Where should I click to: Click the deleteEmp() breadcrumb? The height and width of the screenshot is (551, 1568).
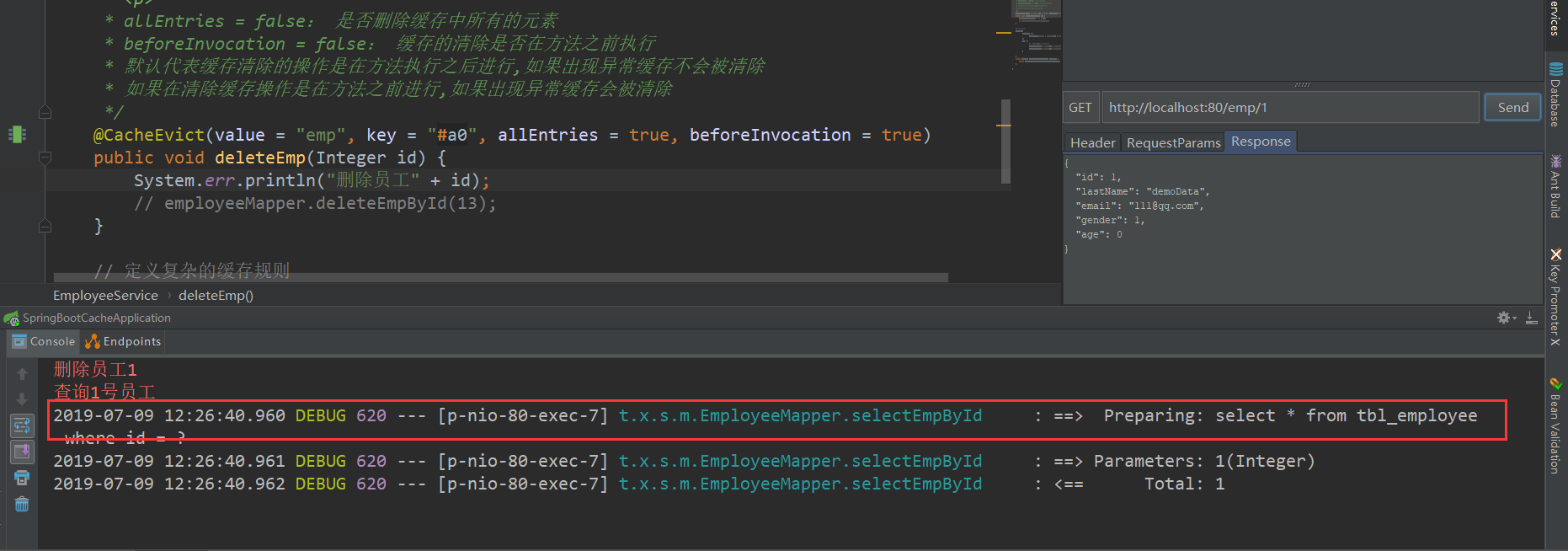216,295
